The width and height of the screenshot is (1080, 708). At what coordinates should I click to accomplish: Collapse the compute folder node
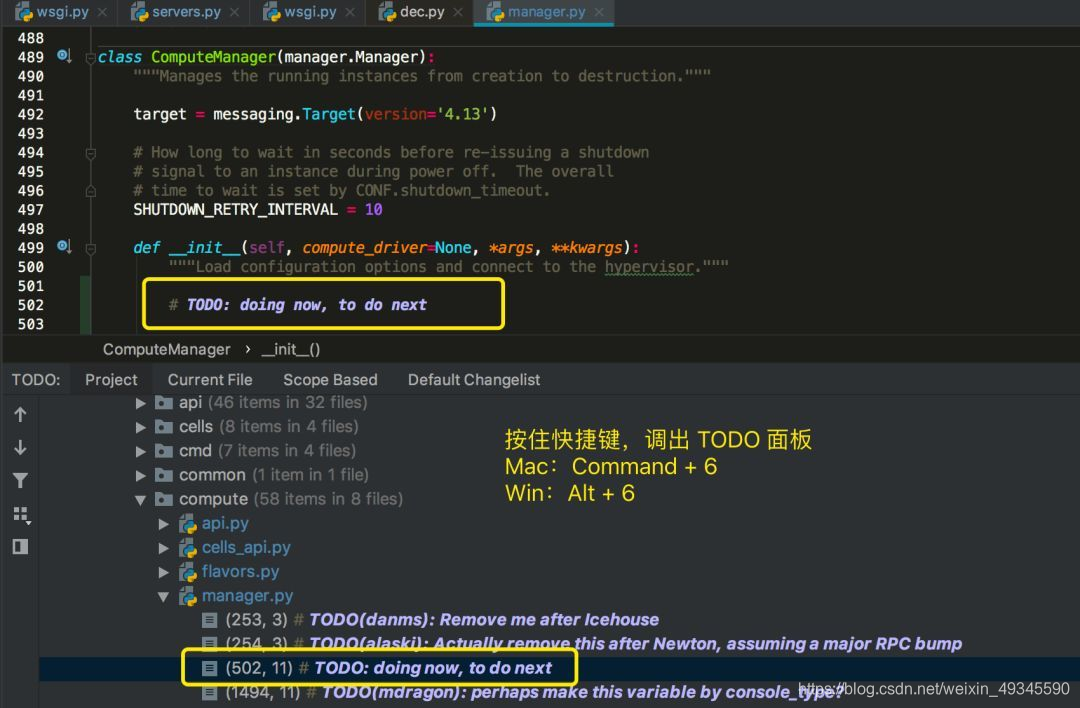[x=141, y=499]
